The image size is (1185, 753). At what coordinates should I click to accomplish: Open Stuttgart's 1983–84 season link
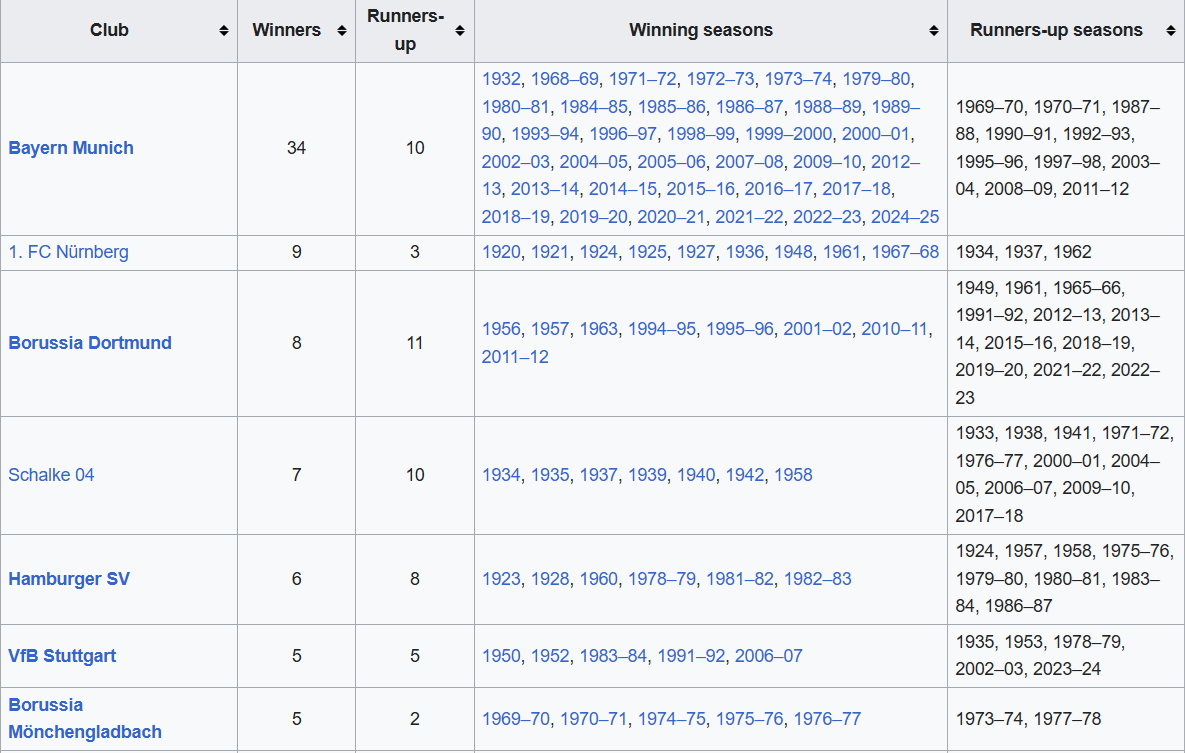tap(613, 655)
